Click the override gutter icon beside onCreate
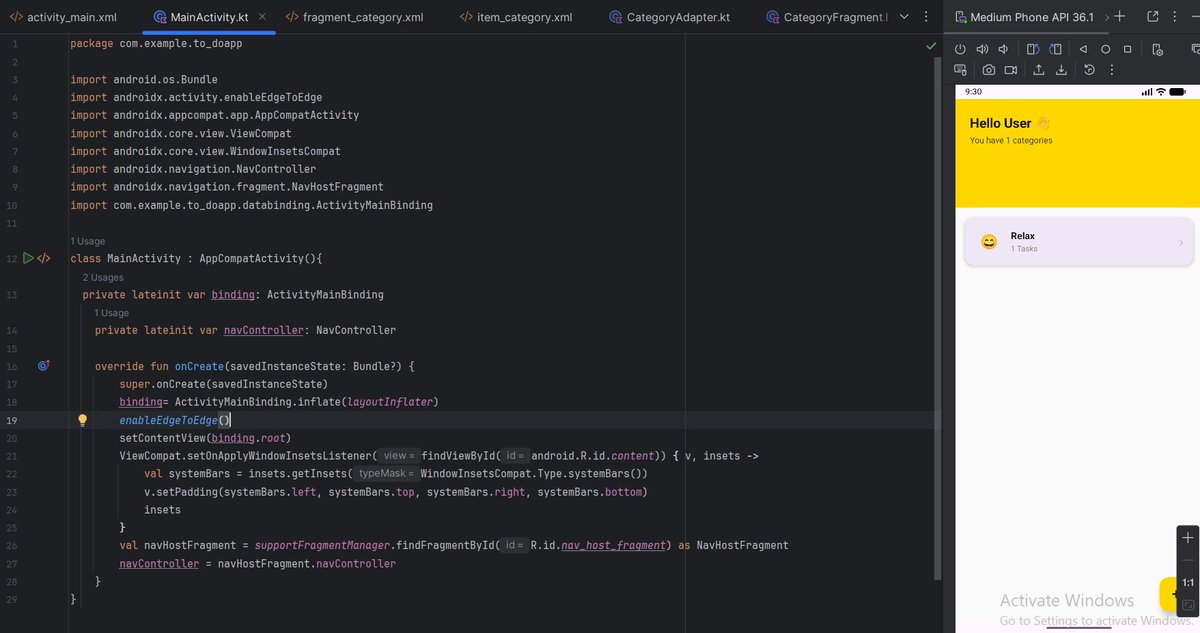Image resolution: width=1200 pixels, height=633 pixels. [44, 366]
